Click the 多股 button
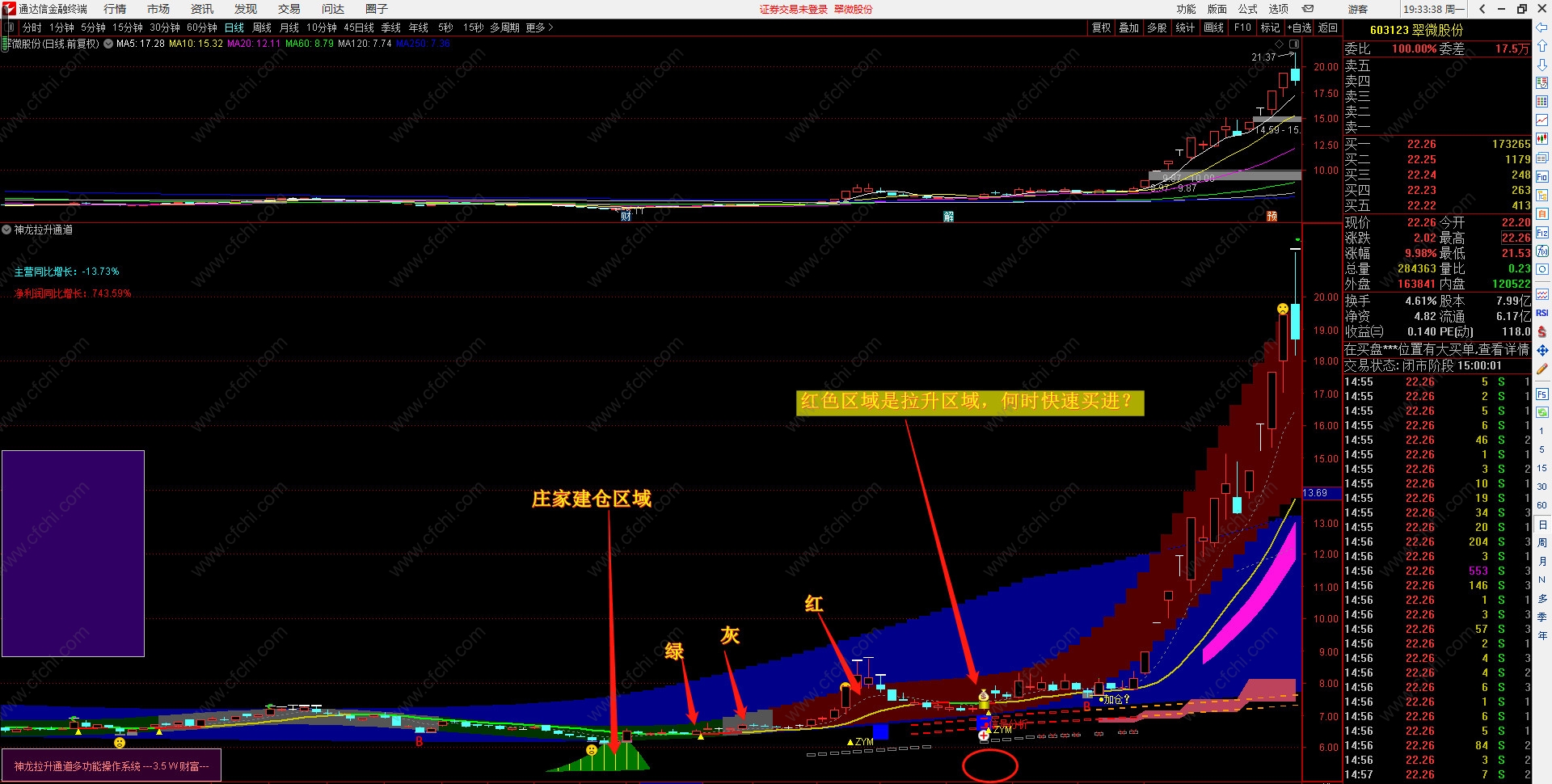Image resolution: width=1552 pixels, height=784 pixels. point(1158,27)
